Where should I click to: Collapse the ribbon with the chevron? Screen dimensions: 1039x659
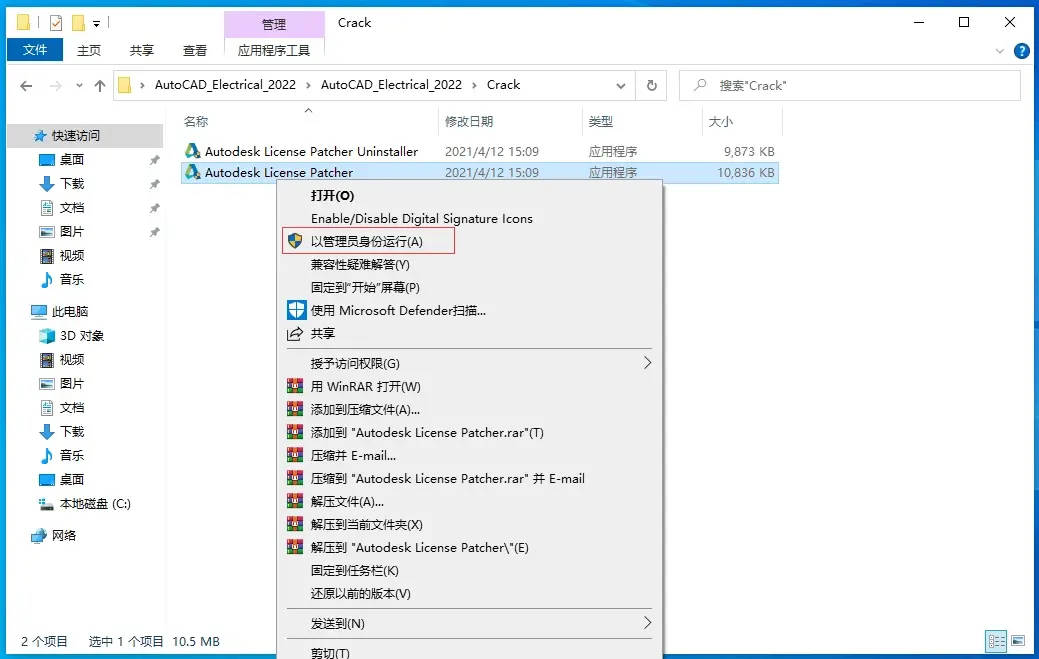click(1000, 51)
